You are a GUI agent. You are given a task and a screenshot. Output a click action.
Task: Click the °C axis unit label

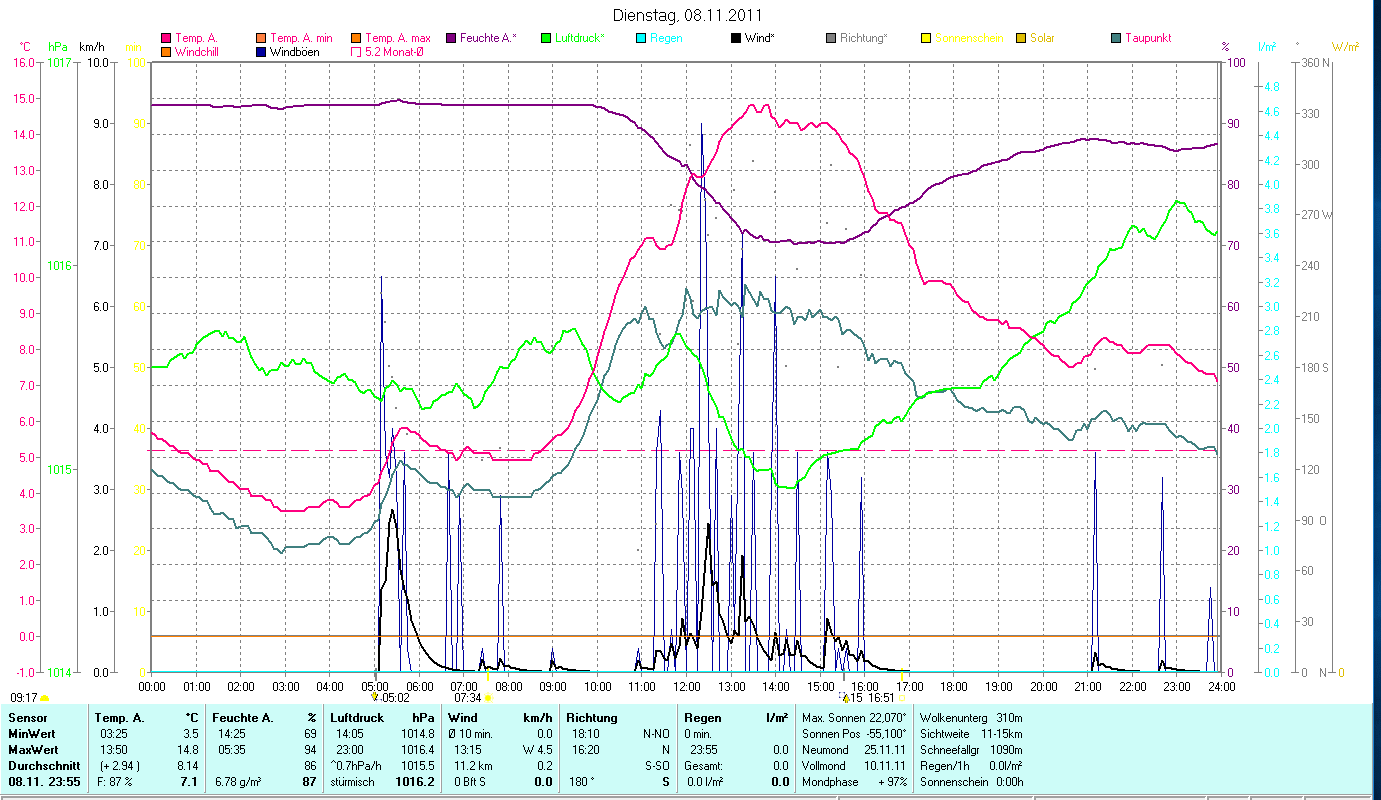(x=25, y=47)
